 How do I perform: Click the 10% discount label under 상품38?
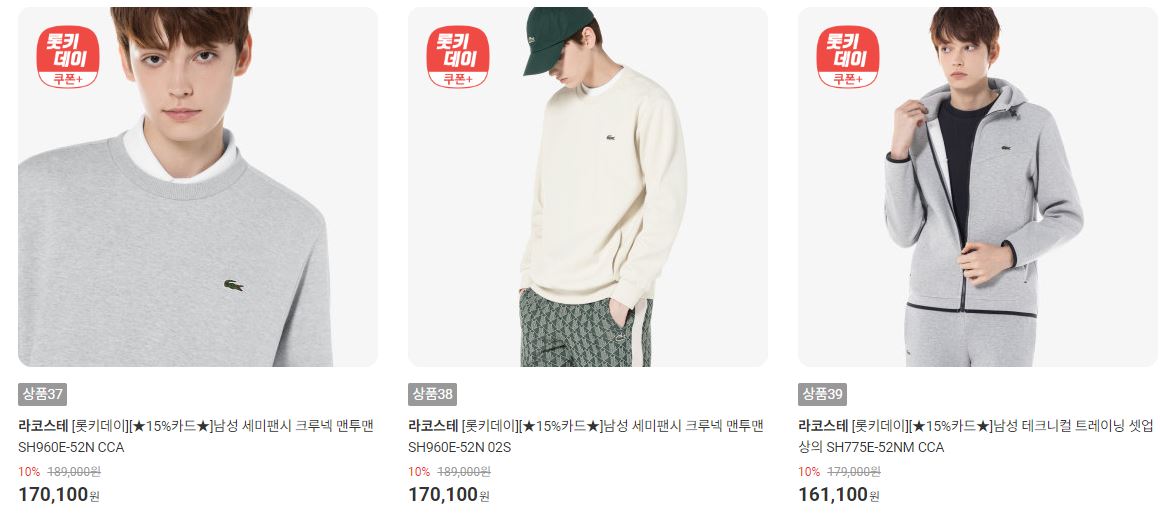[419, 472]
